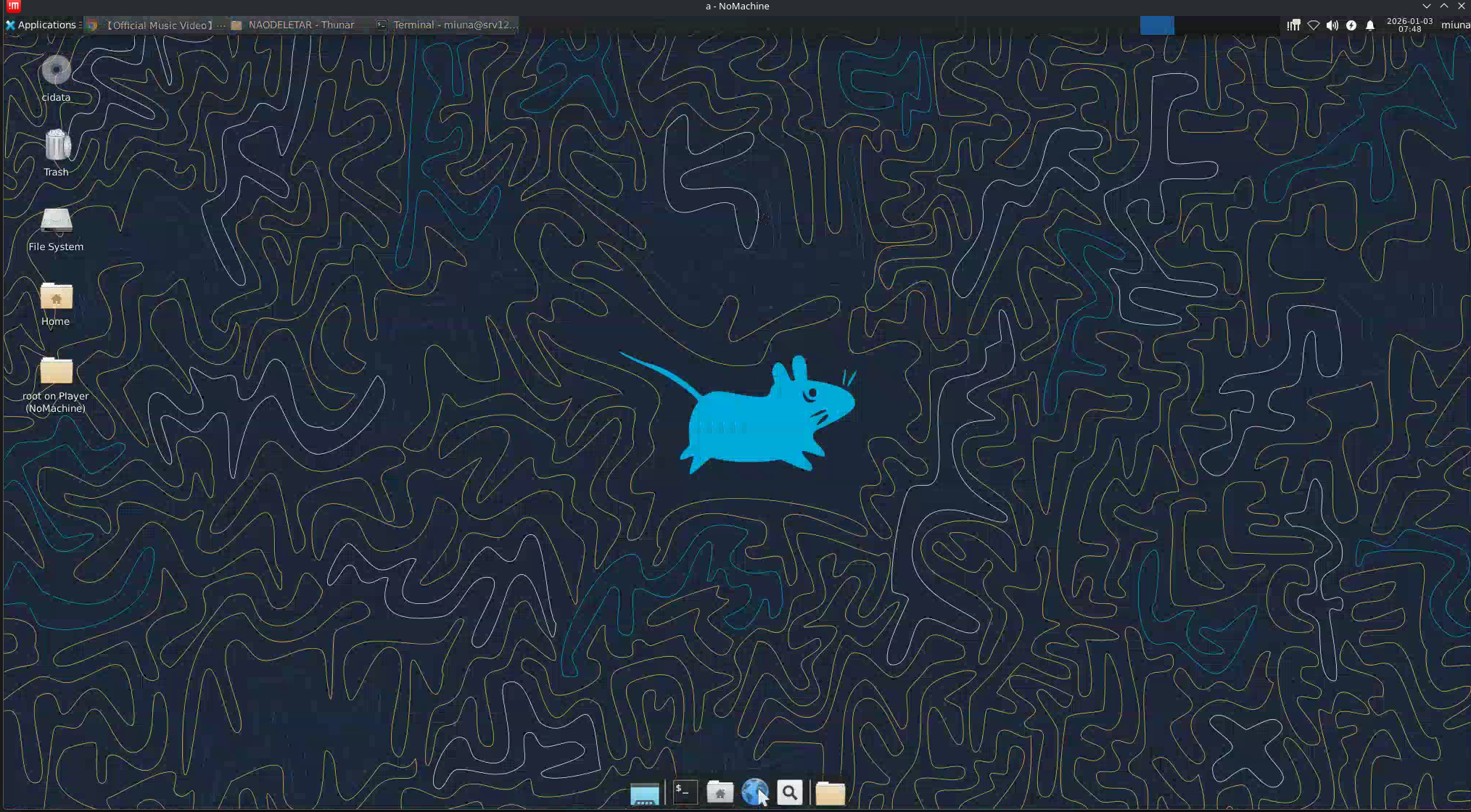Open Application Finder magnifier in dock
The height and width of the screenshot is (812, 1471).
coord(790,792)
